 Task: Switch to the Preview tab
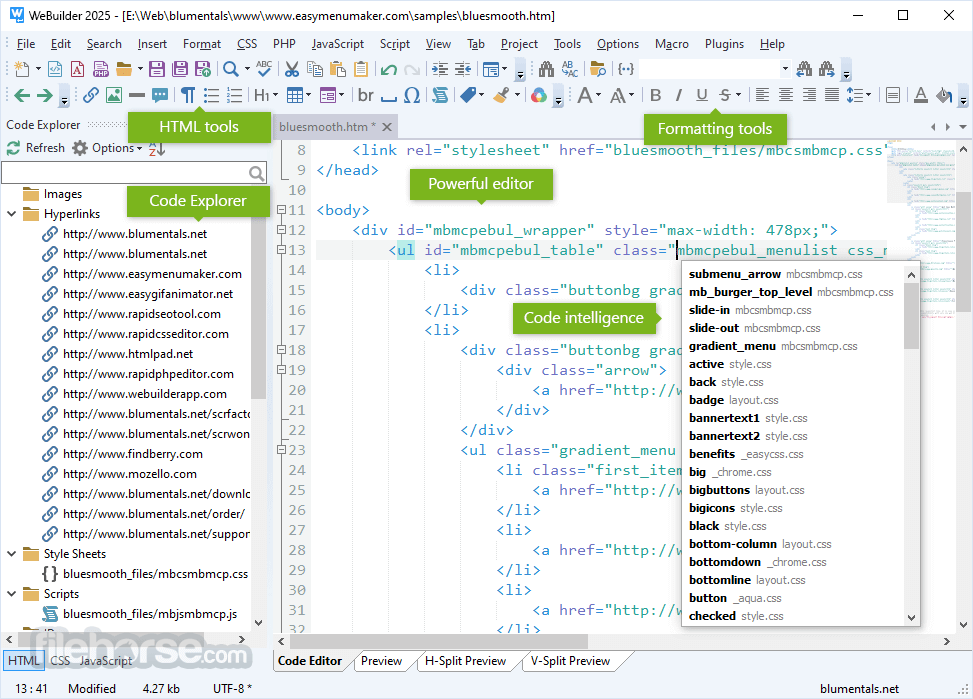(x=381, y=661)
